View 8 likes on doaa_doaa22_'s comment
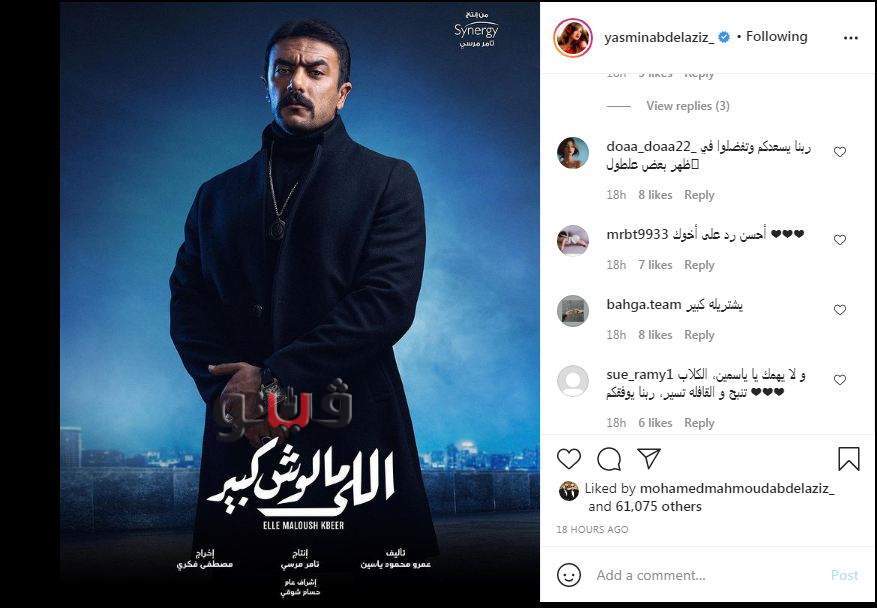The width and height of the screenshot is (877, 608). 655,195
